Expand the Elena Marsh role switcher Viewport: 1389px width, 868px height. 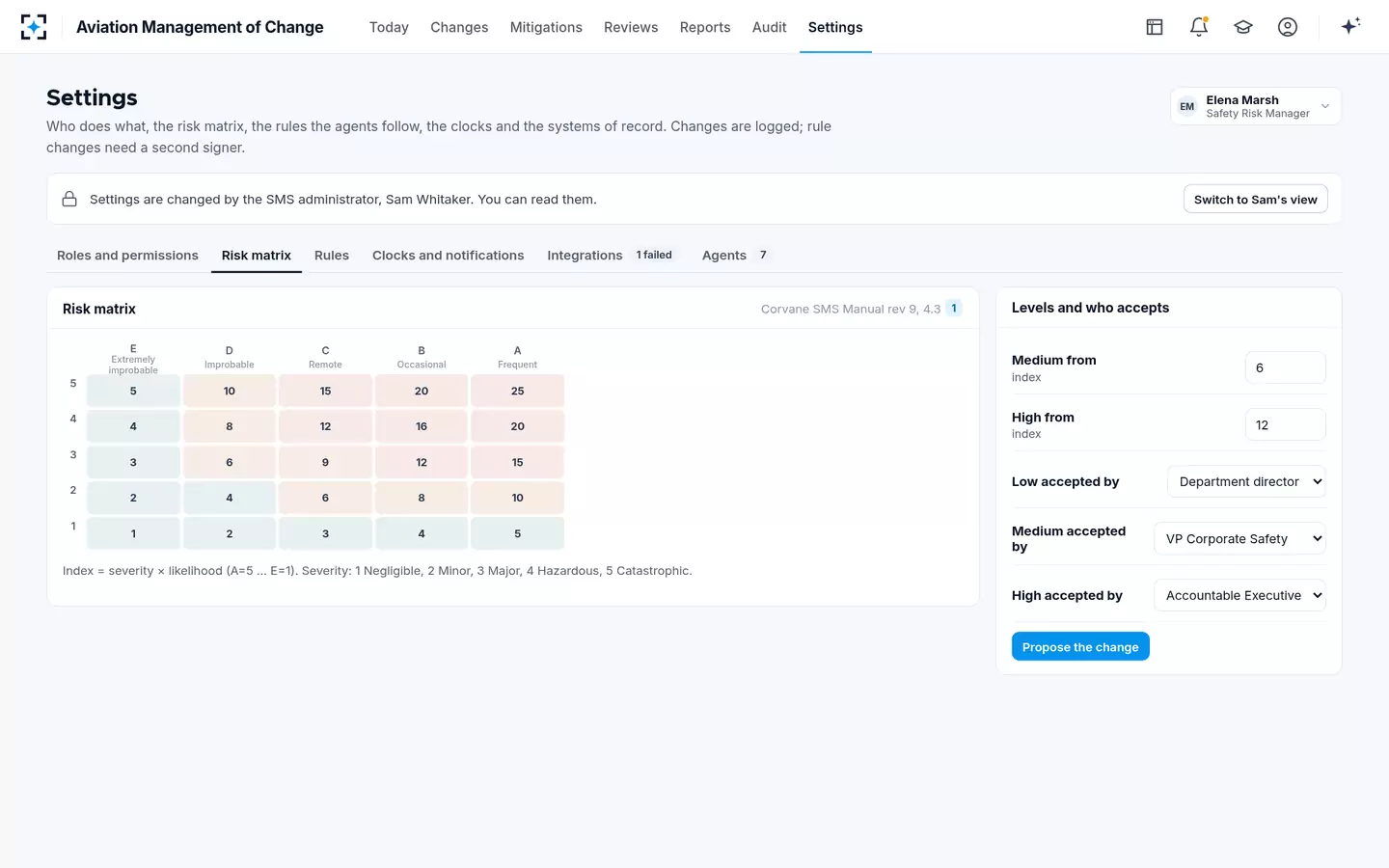point(1256,106)
